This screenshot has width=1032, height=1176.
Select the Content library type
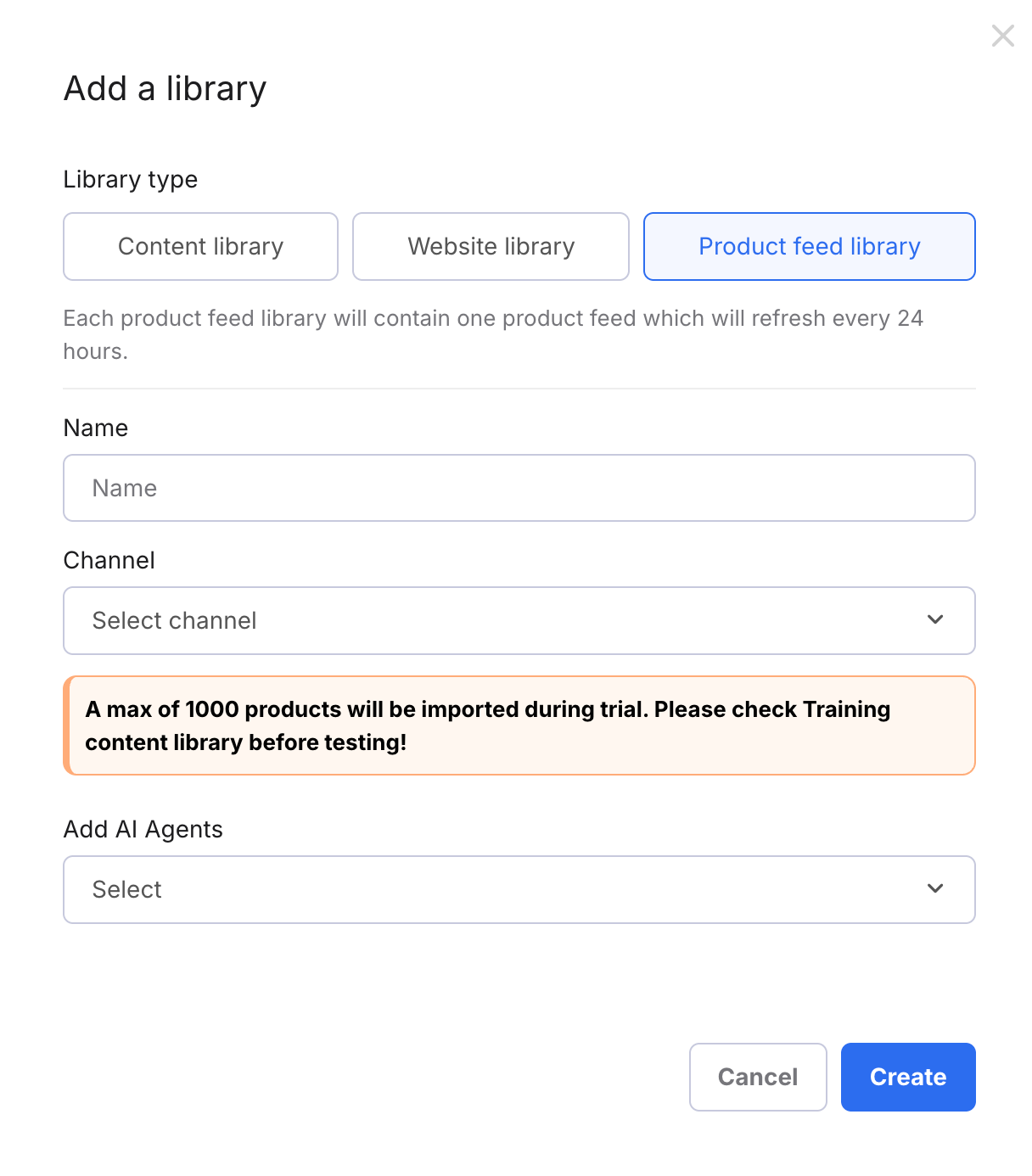(200, 246)
